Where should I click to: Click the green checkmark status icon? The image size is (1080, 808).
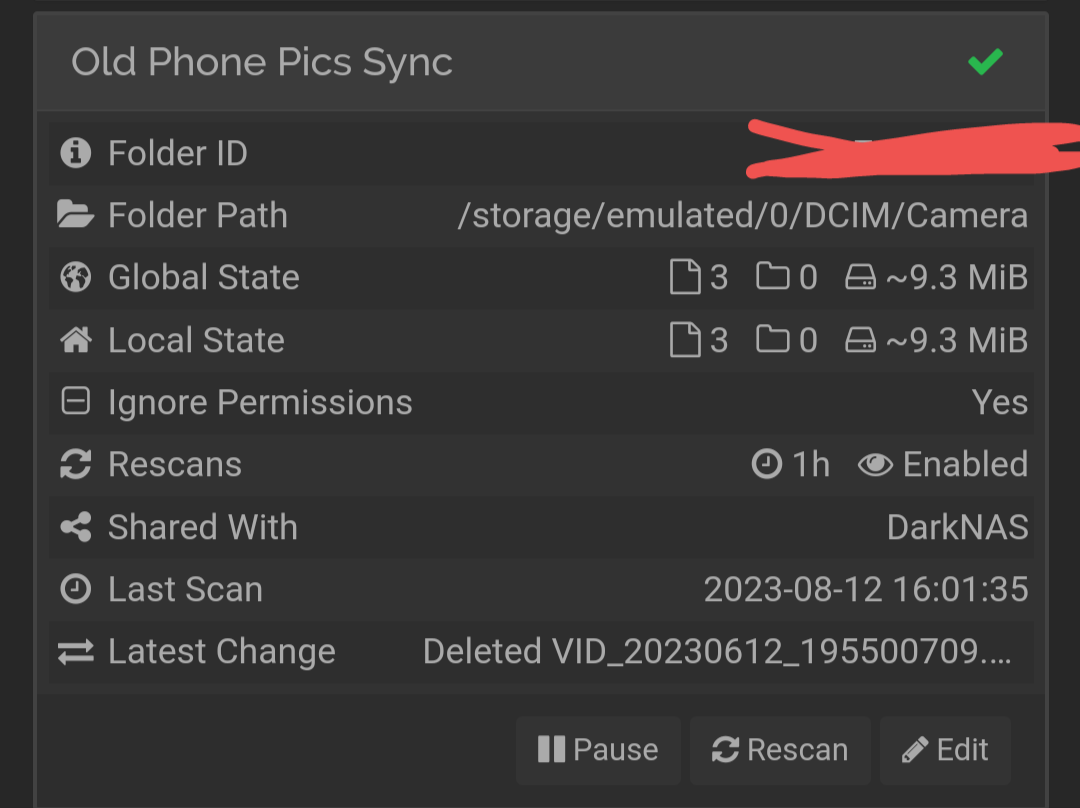coord(986,62)
